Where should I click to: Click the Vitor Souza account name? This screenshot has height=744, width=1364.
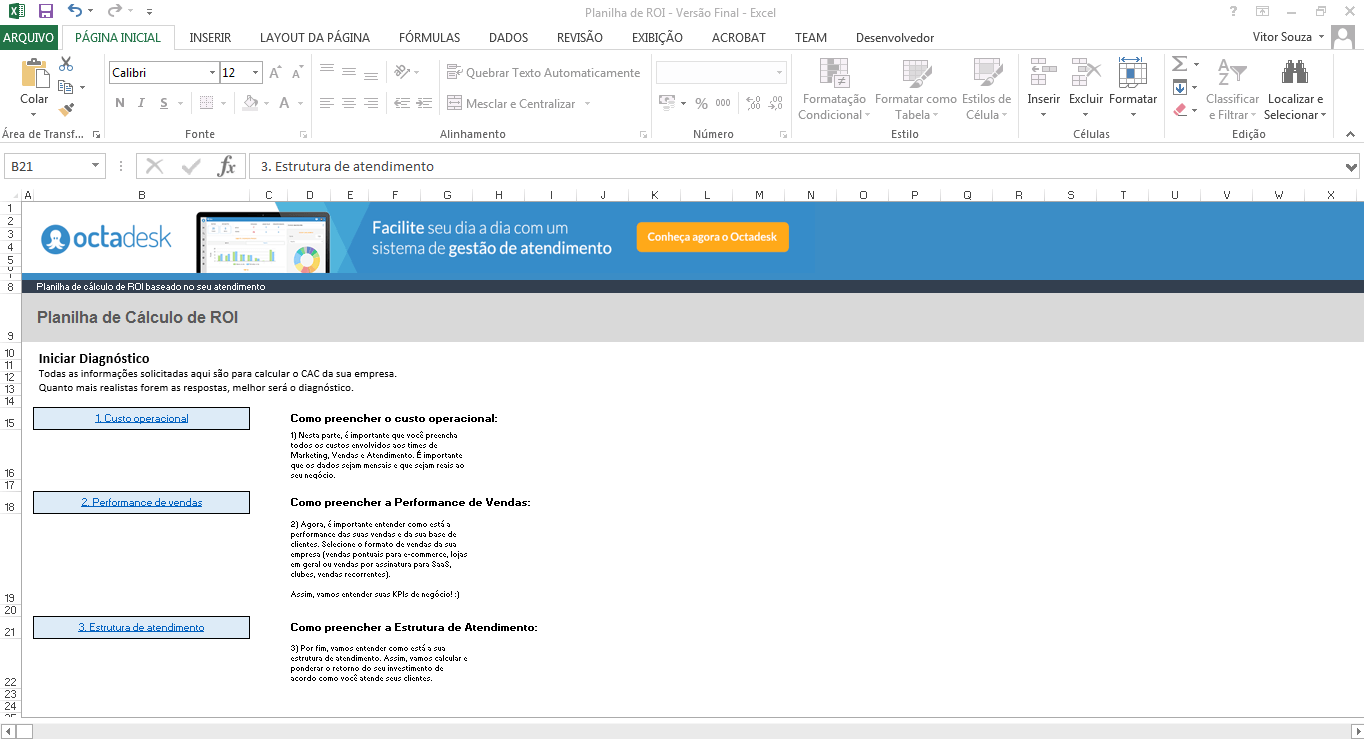tap(1283, 37)
